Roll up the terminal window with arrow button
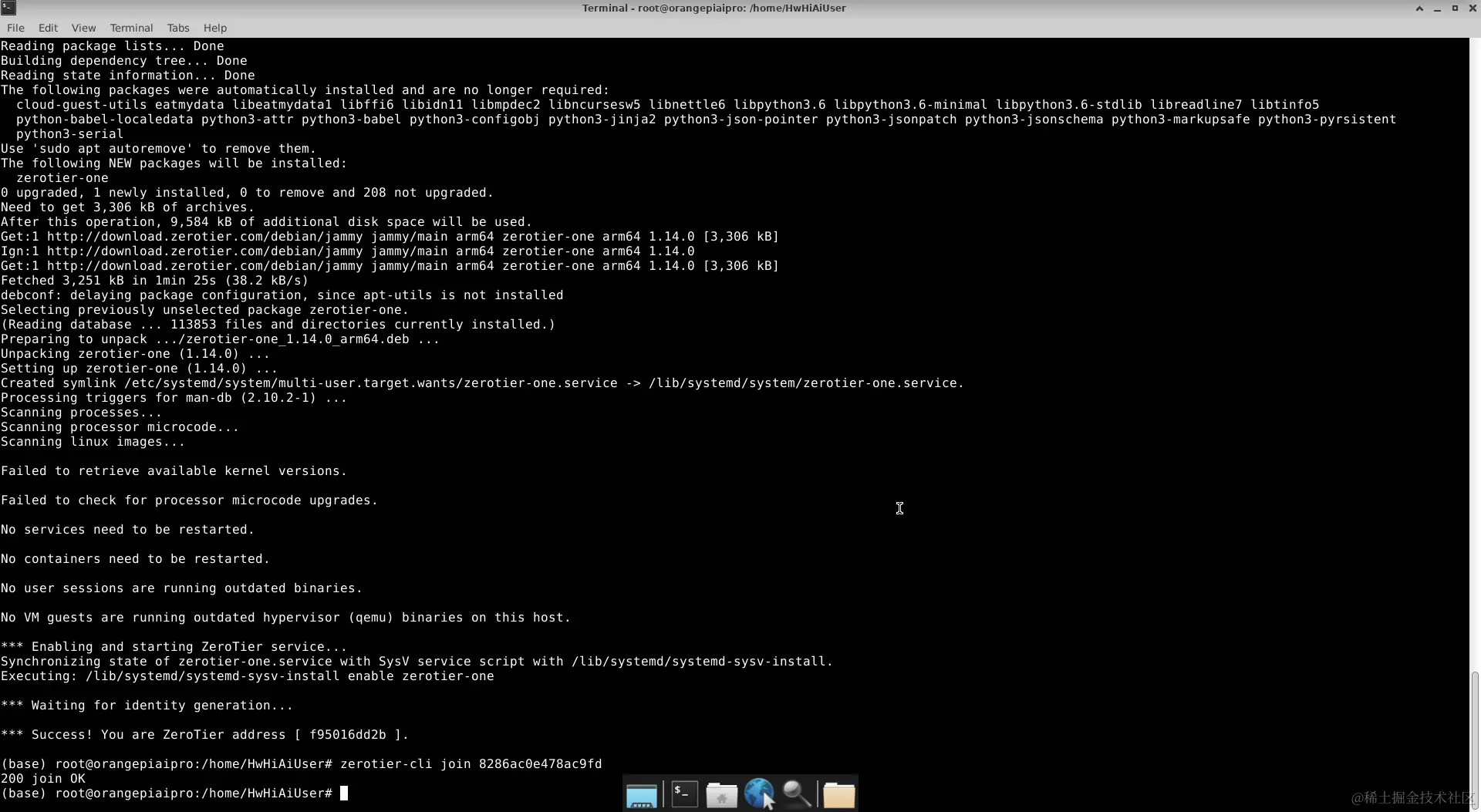1481x812 pixels. [x=1419, y=8]
